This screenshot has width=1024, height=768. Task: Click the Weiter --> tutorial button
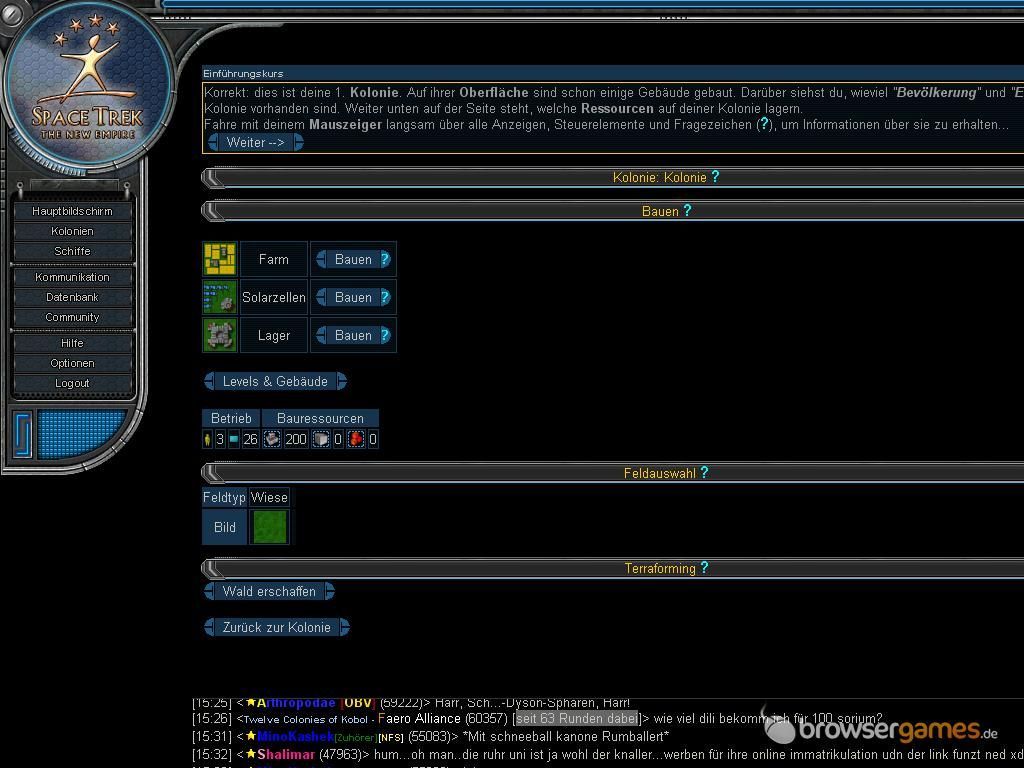point(255,142)
